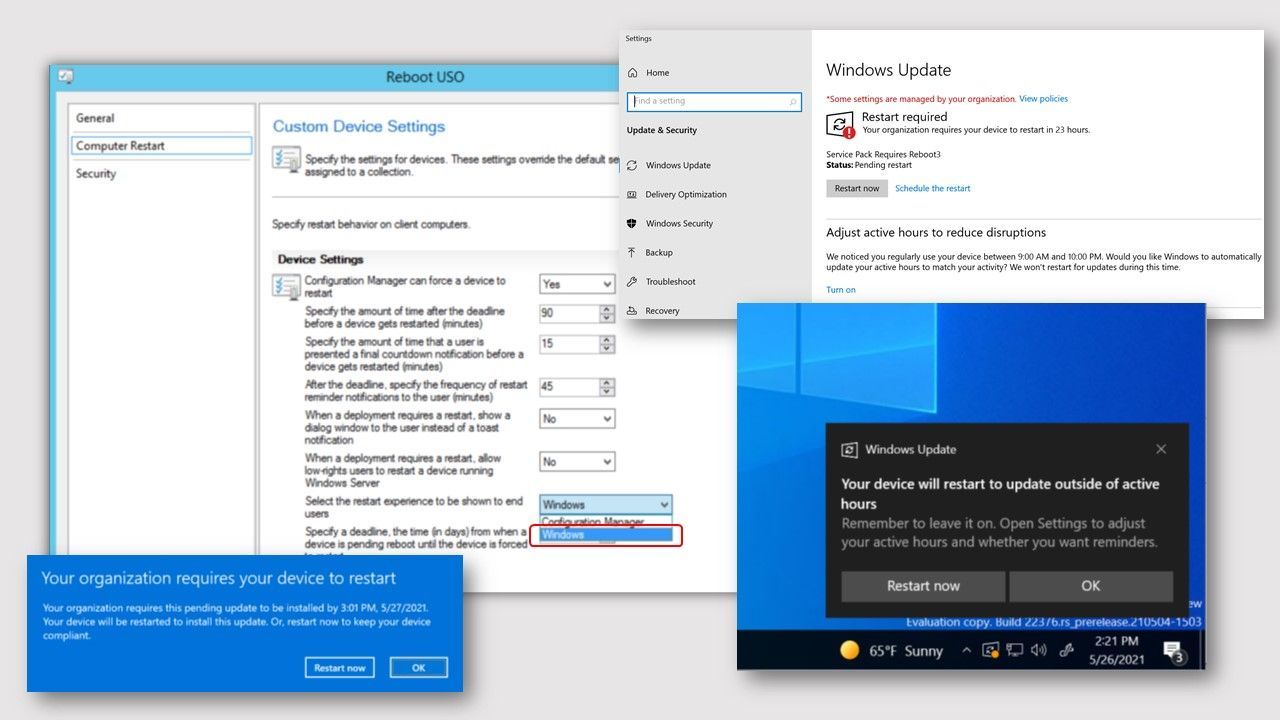Click the Restart required status icon

click(841, 124)
